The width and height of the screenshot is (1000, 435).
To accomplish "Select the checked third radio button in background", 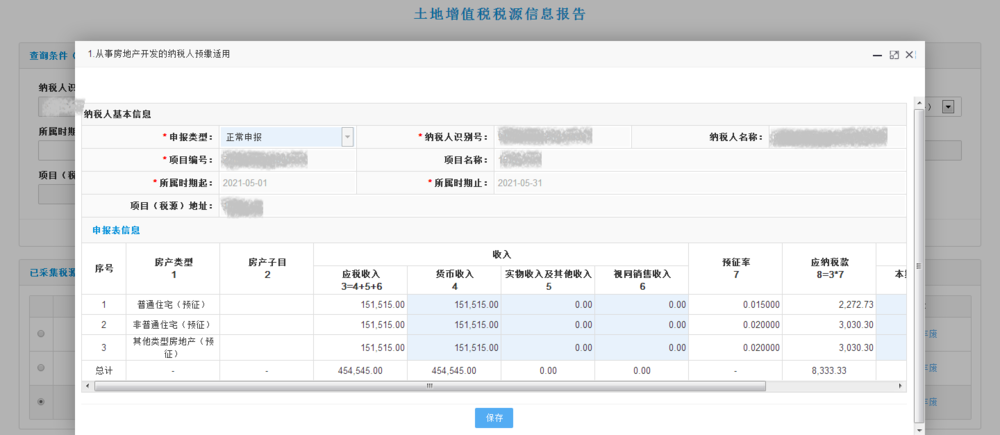I will click(x=41, y=402).
